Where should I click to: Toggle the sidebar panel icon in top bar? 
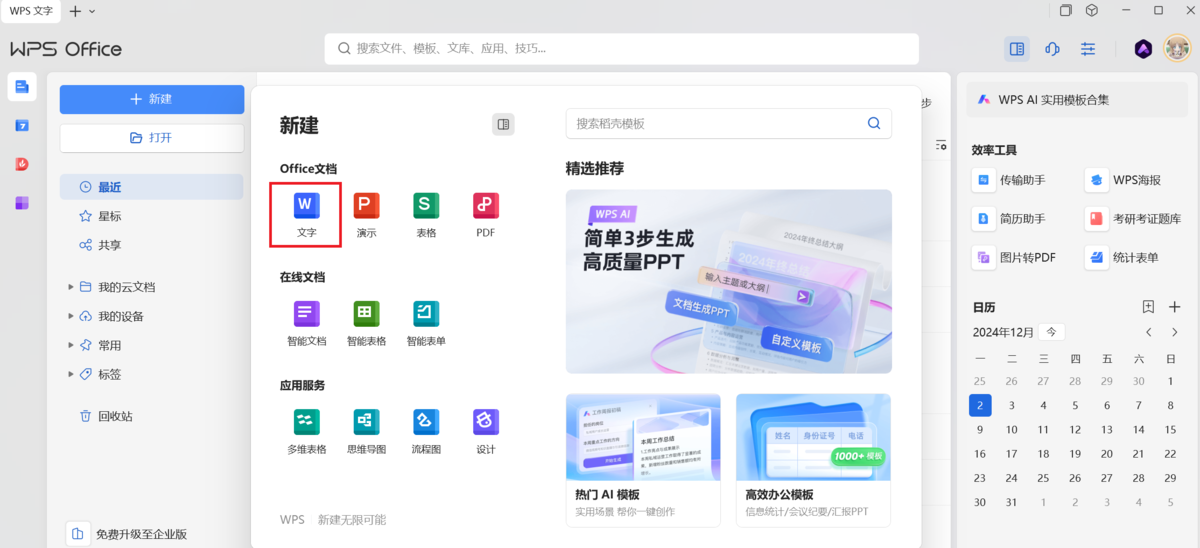tap(1017, 48)
